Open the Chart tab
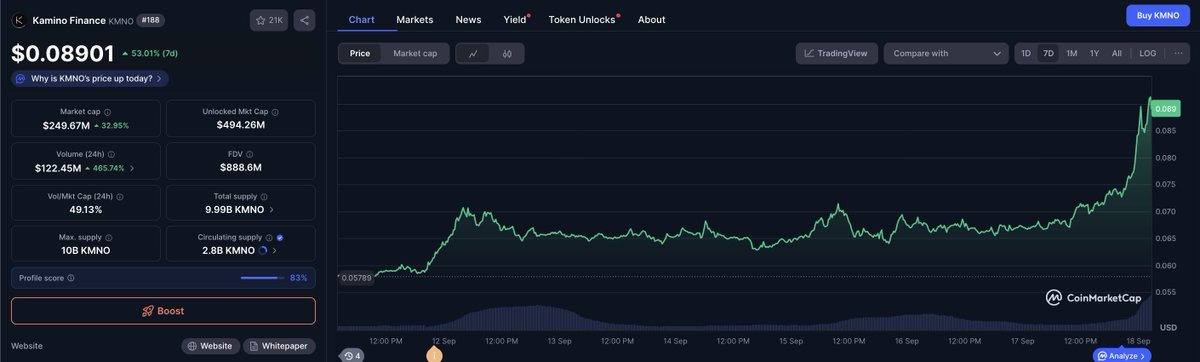 (362, 19)
